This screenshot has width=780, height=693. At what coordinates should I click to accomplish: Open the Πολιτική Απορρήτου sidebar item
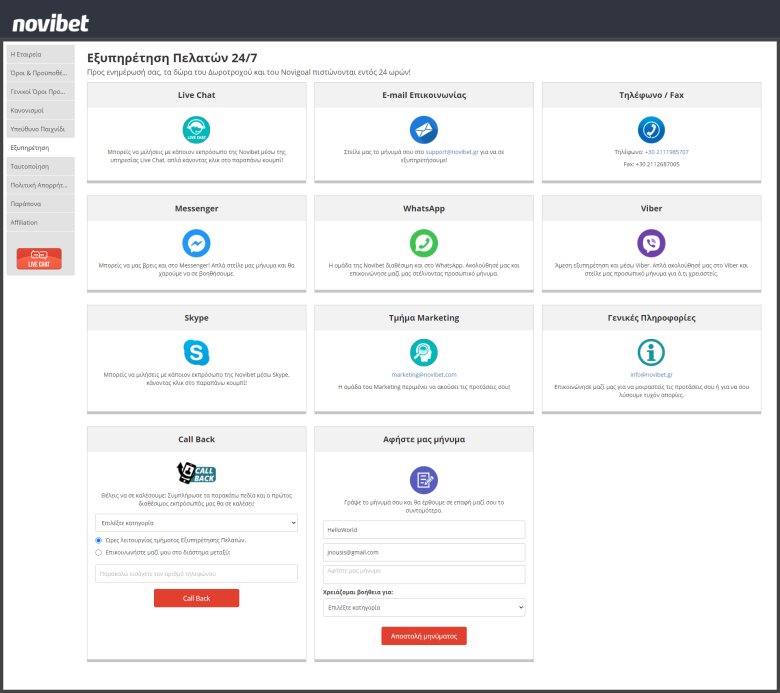(40, 185)
